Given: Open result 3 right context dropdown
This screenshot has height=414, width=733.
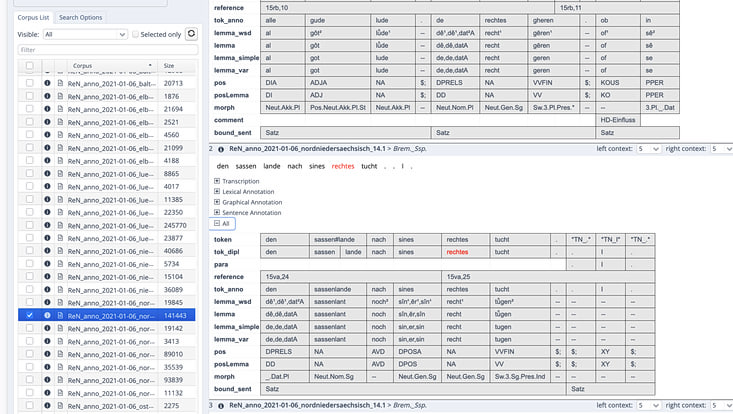Looking at the screenshot, I should click(x=722, y=405).
